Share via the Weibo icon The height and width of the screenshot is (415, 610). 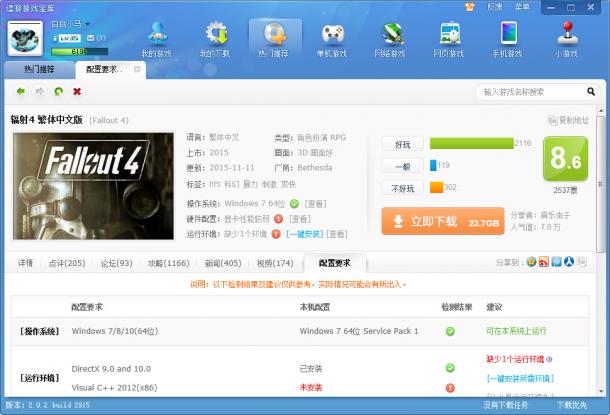tap(544, 262)
